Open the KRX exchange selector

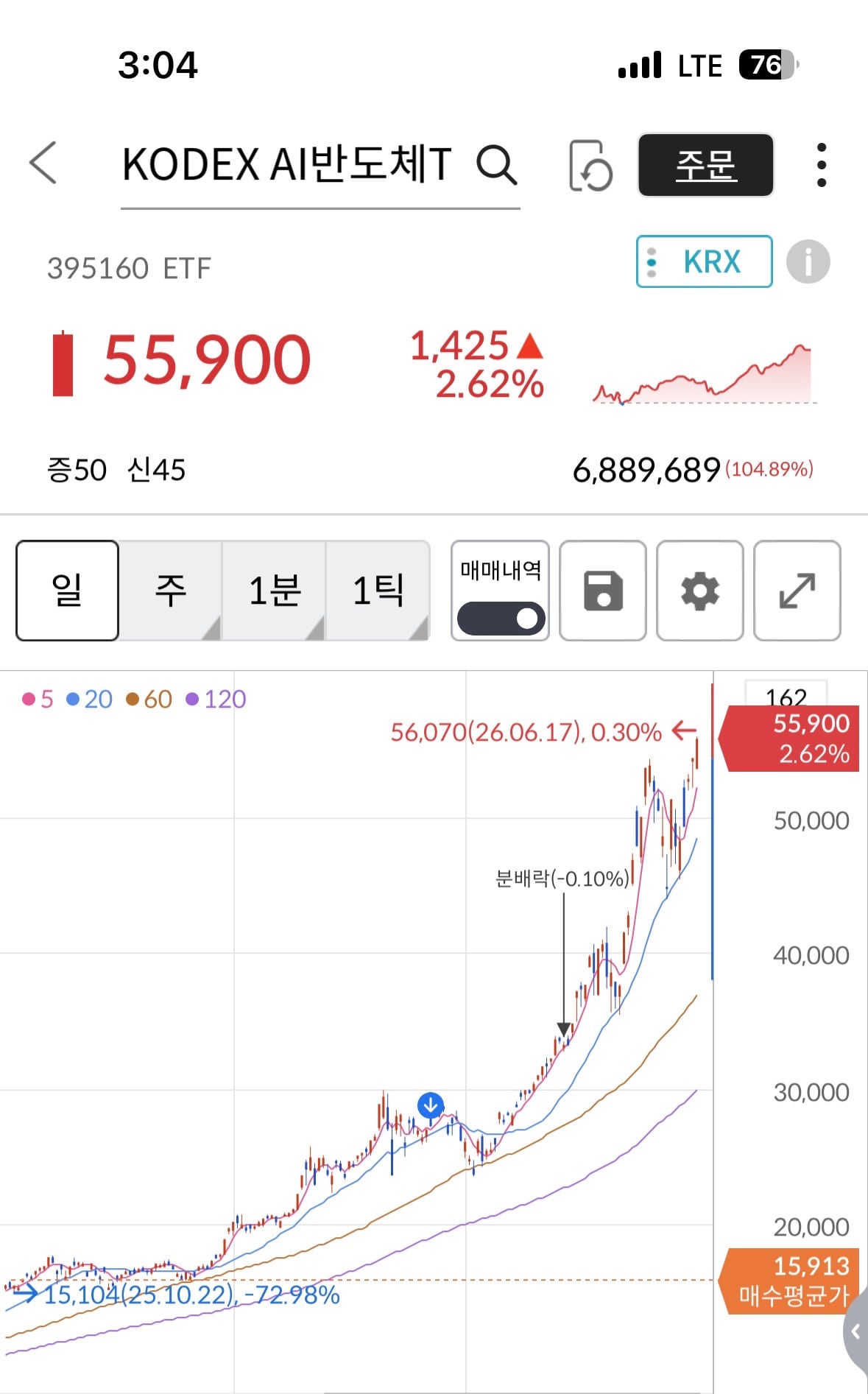[x=704, y=261]
